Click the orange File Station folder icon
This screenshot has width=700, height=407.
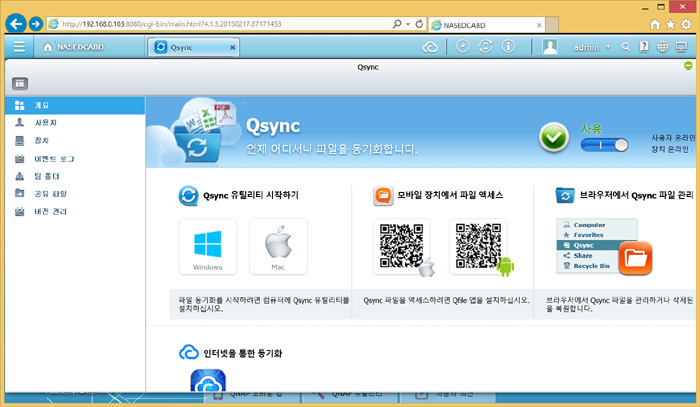(635, 258)
